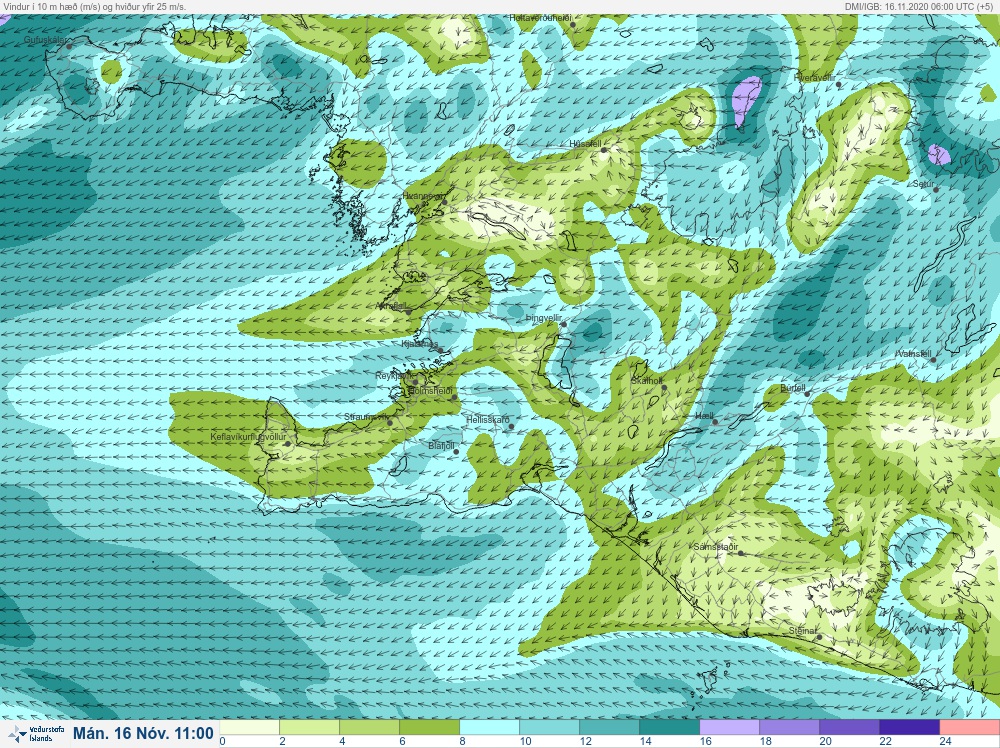The height and width of the screenshot is (748, 1000).
Task: Click the DMI/IGB model run timestamp
Action: (918, 6)
